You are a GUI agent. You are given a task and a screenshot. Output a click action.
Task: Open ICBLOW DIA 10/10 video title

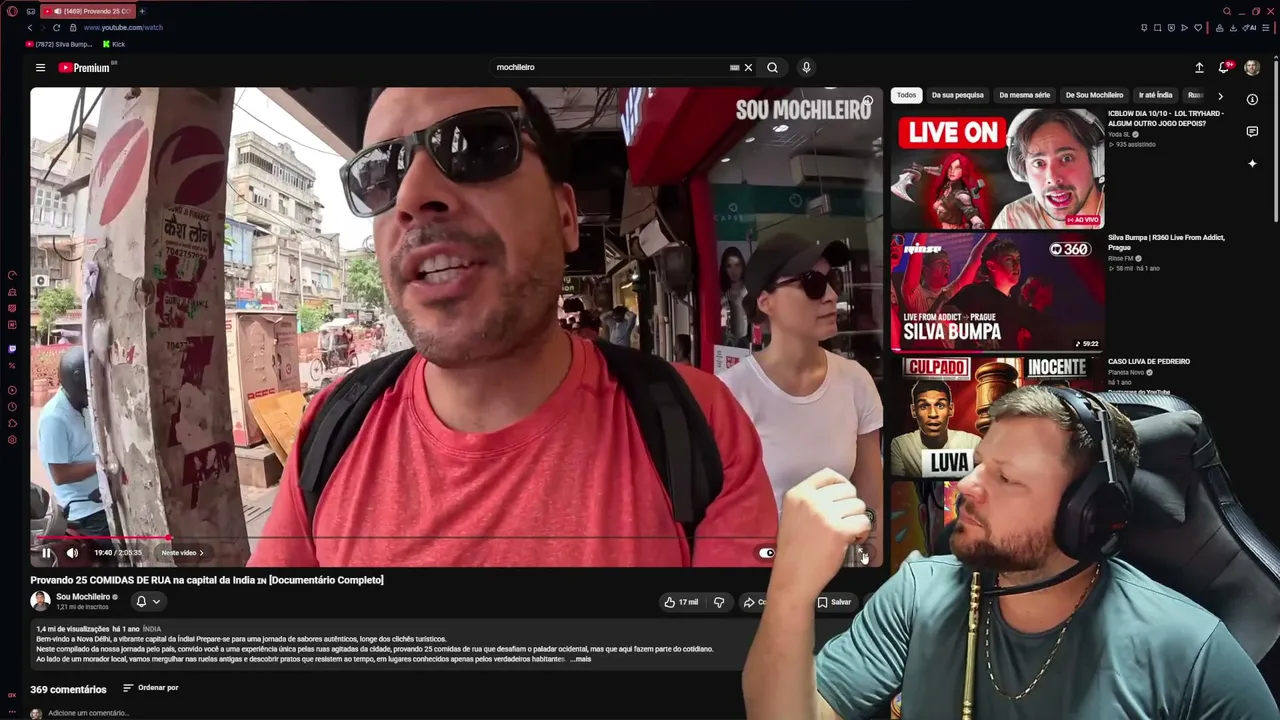click(x=1167, y=118)
